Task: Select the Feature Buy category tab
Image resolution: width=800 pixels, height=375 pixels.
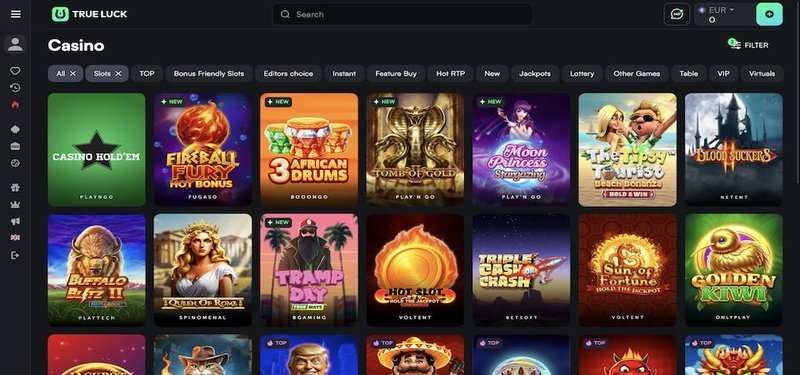Action: 396,73
